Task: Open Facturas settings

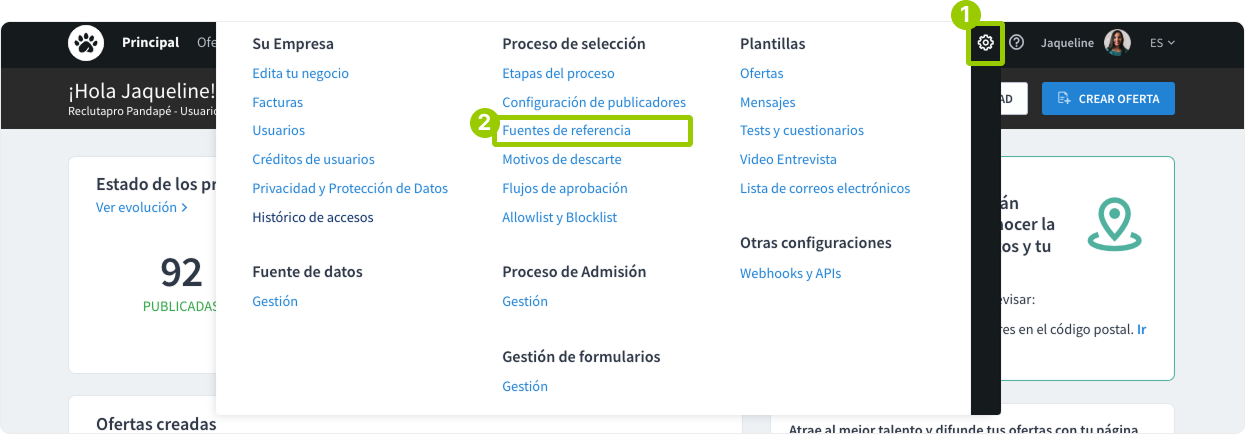Action: pos(277,102)
